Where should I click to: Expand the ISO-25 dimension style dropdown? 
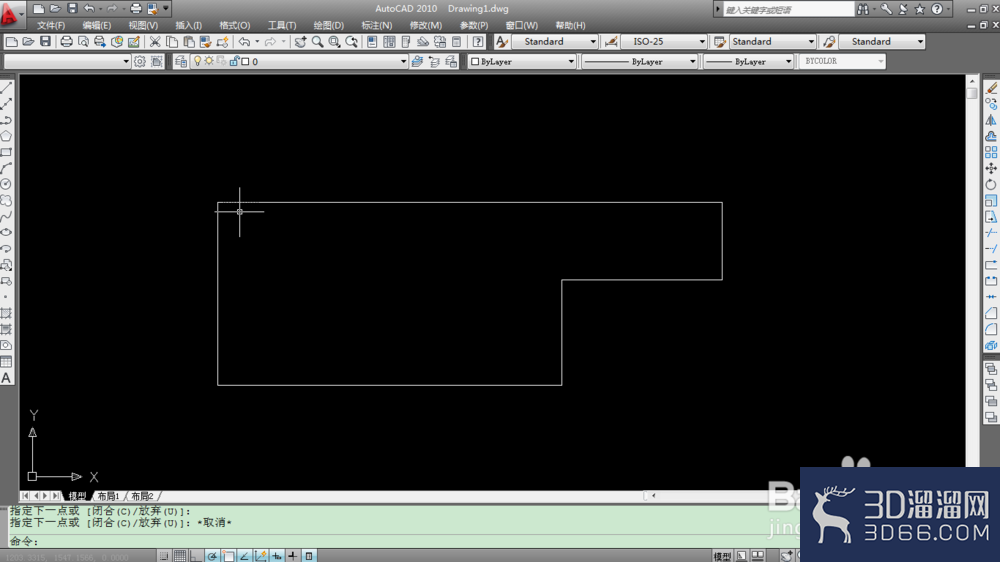point(702,41)
